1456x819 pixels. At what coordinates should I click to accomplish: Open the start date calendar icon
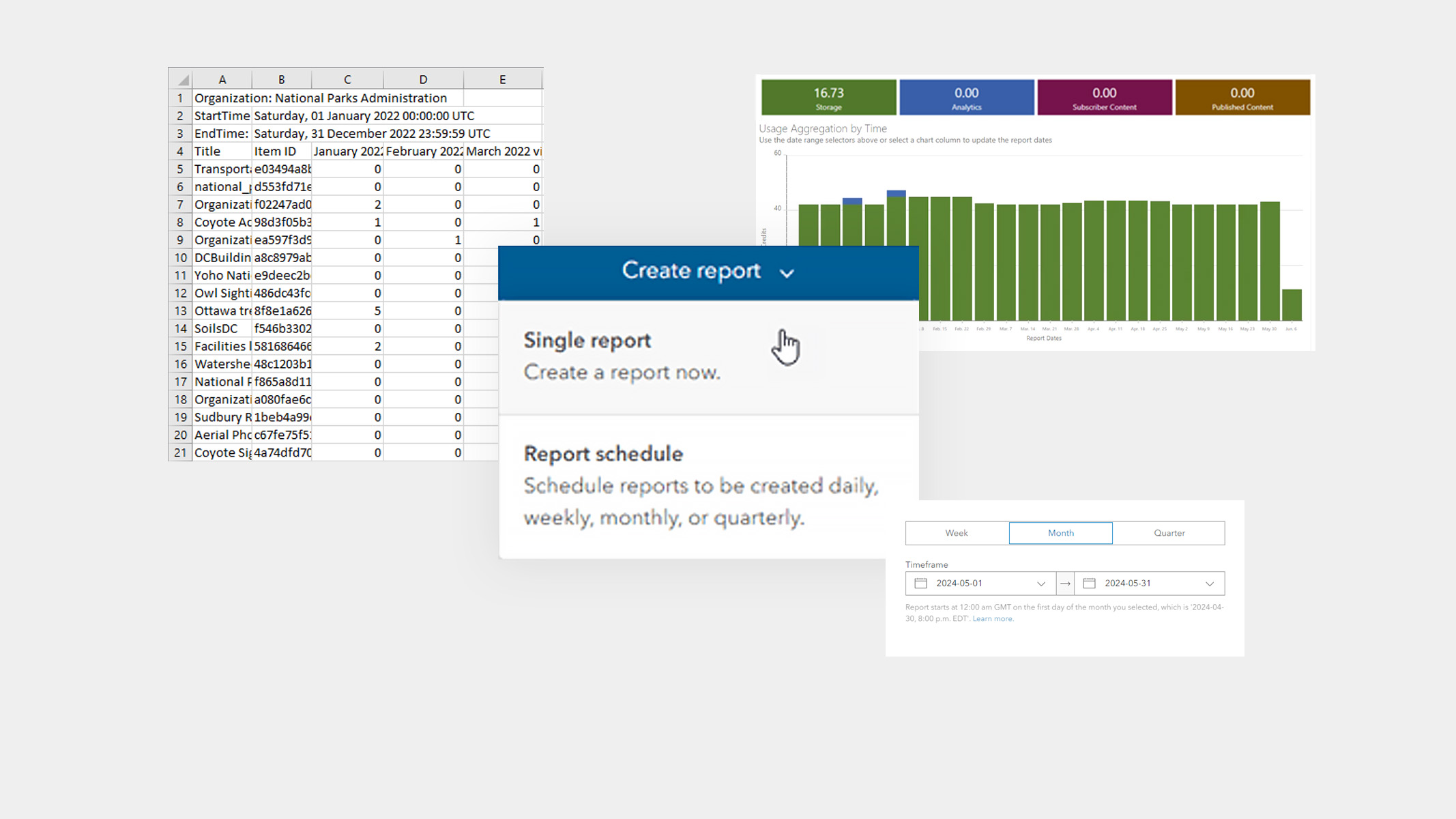[x=920, y=583]
